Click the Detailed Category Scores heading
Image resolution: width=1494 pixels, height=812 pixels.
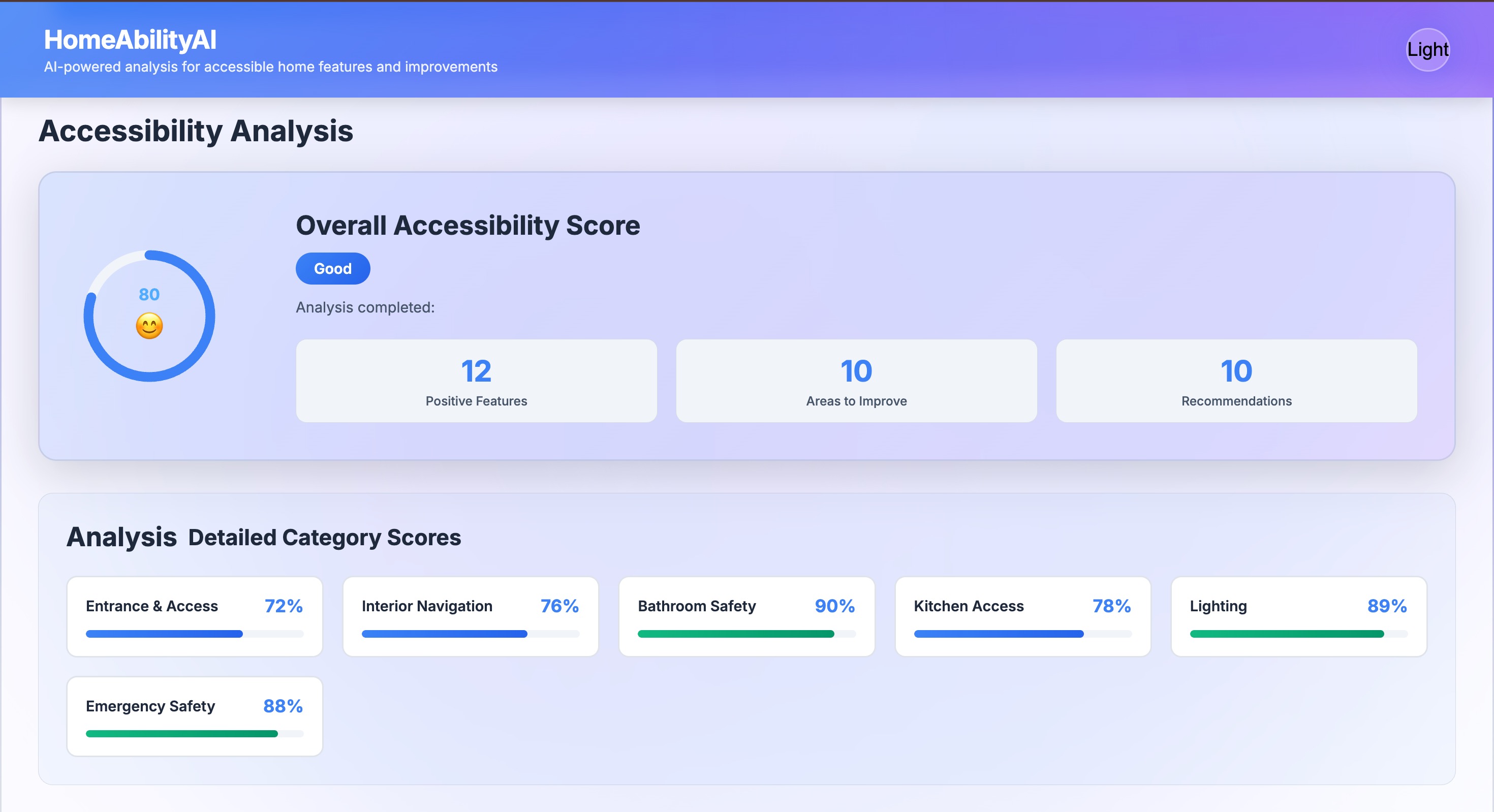(x=324, y=538)
